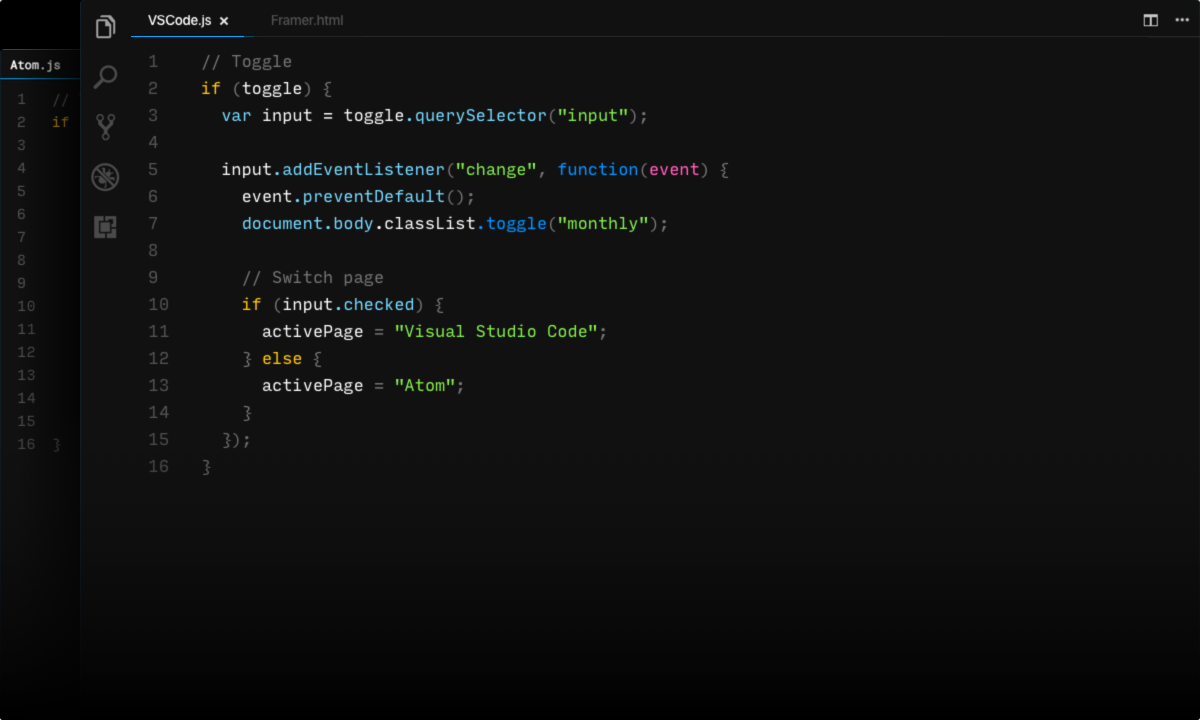Click line number 8 in VSCode gutter
The width and height of the screenshot is (1200, 720).
point(153,251)
